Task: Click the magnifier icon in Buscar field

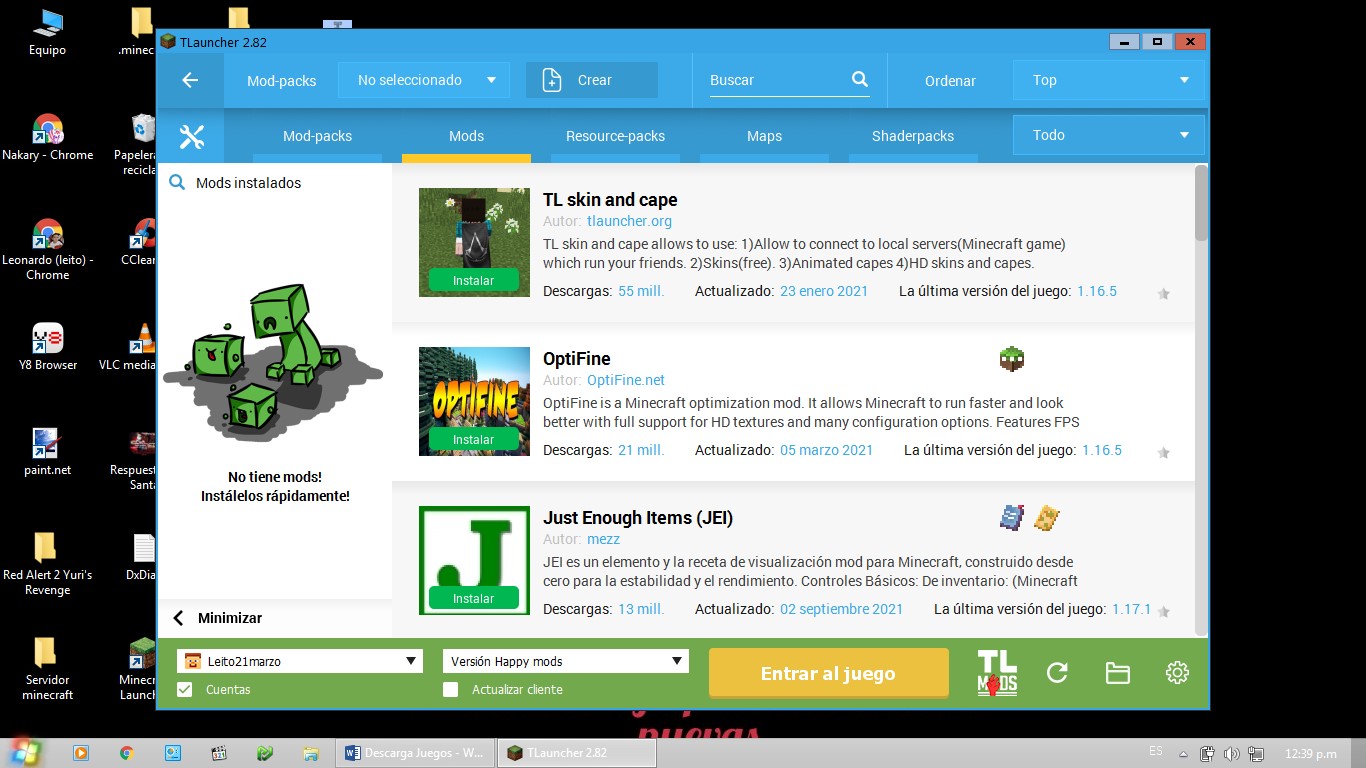Action: coord(860,79)
